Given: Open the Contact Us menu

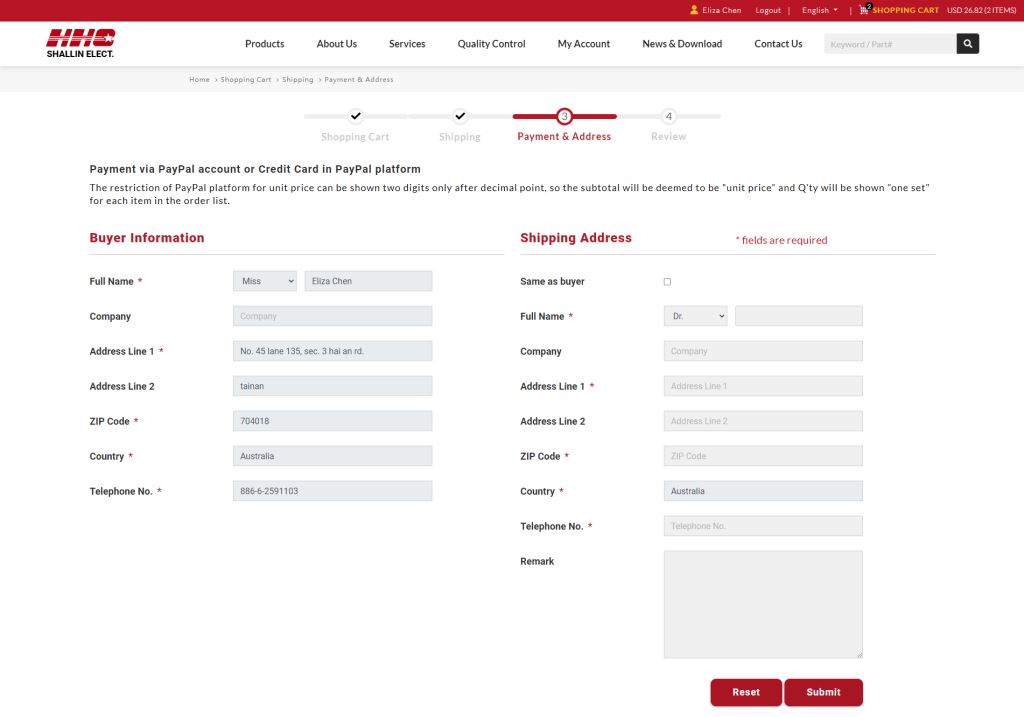Looking at the screenshot, I should tap(778, 44).
